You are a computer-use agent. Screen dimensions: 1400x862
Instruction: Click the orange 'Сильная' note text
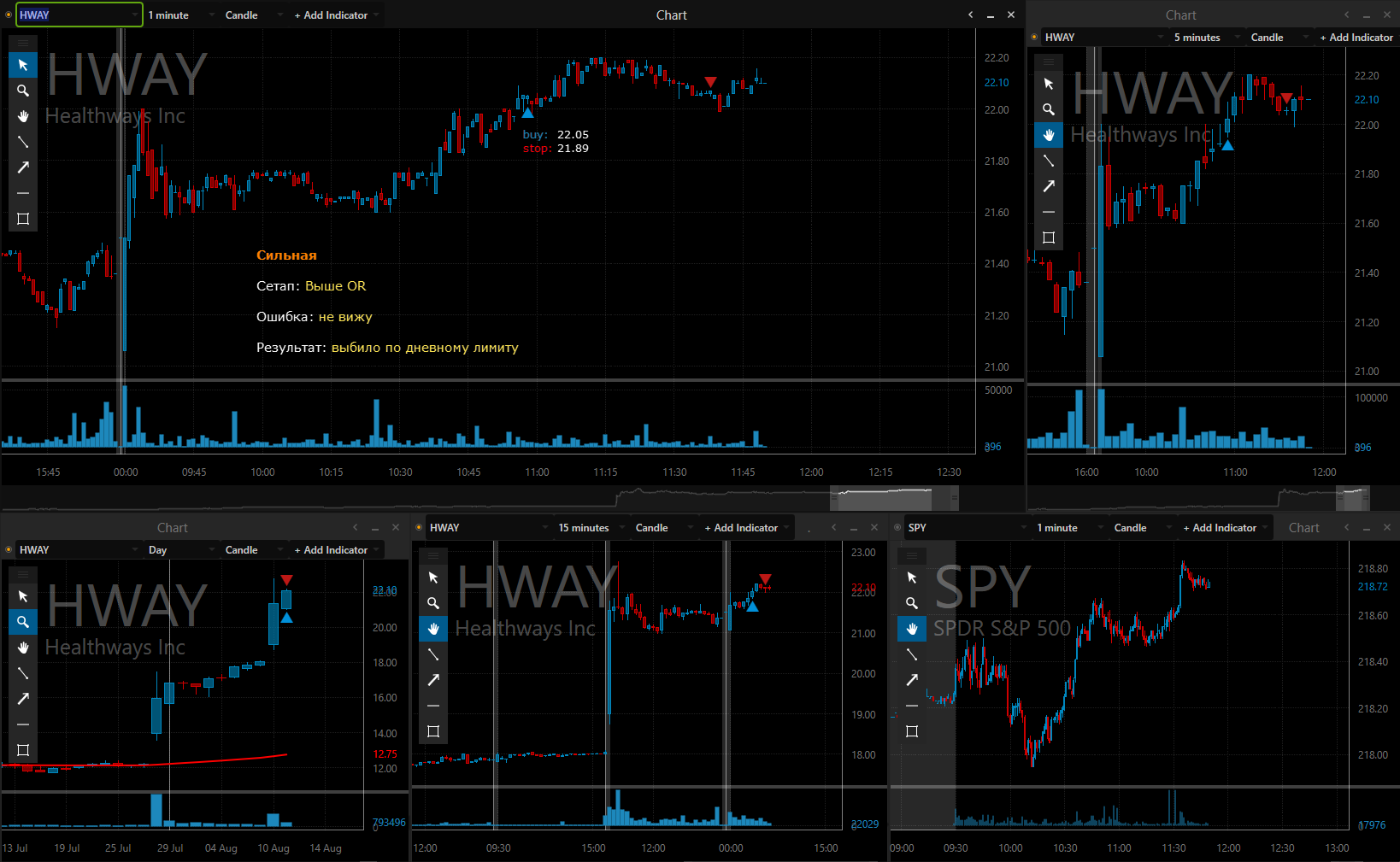(x=286, y=255)
